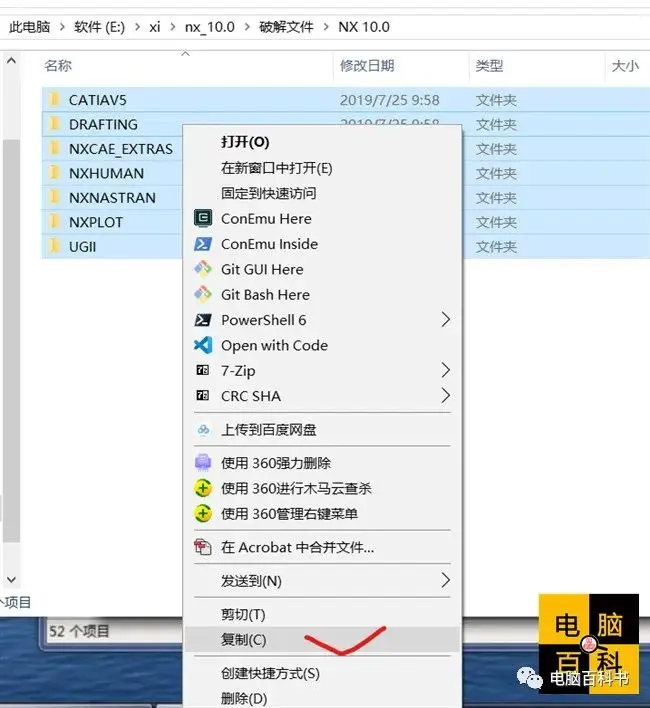Click CATIAV5 date 2019/7/25 9:58

click(x=390, y=100)
